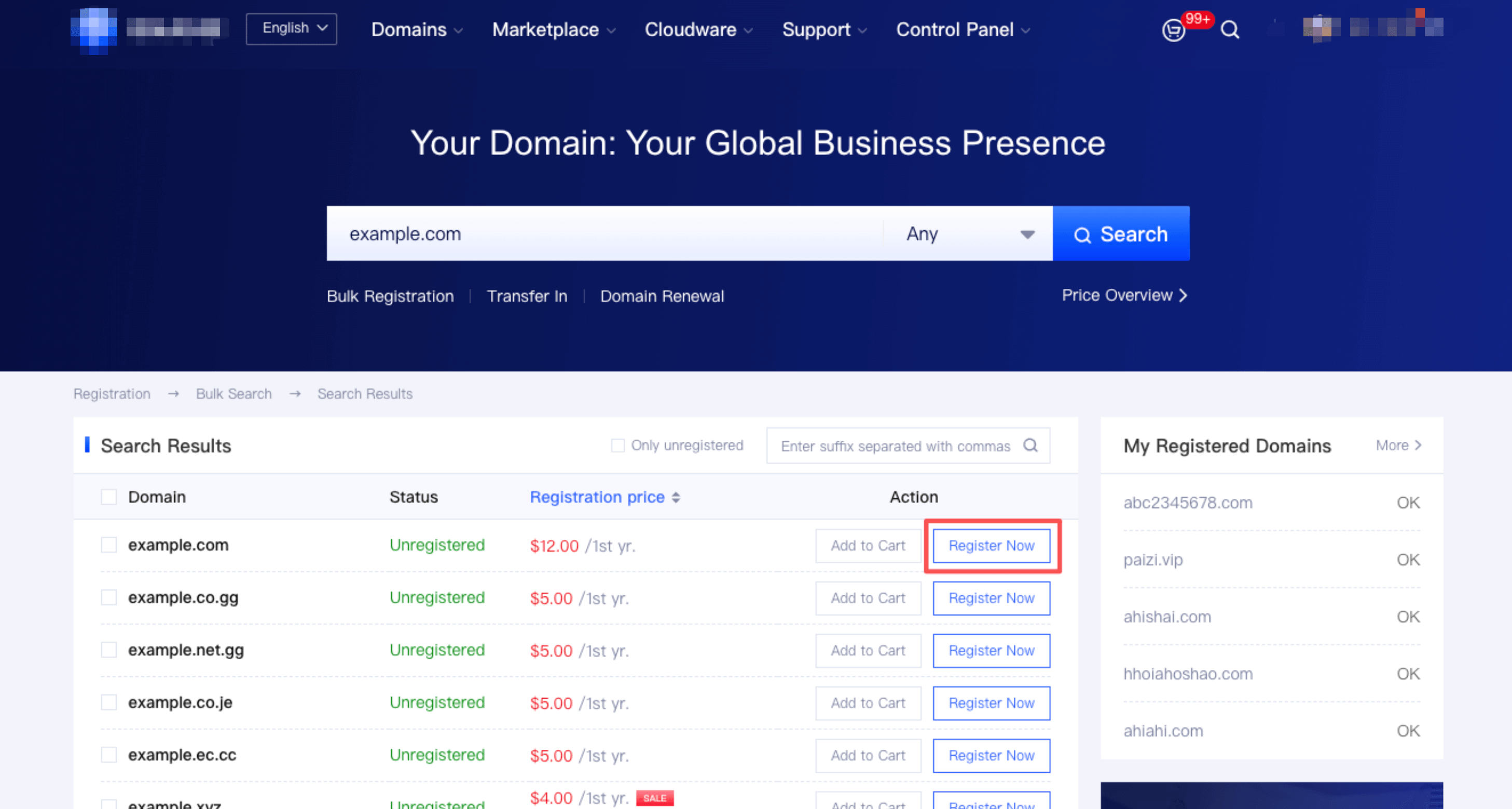The width and height of the screenshot is (1512, 809).
Task: Tick the select-all Domain header checkbox
Action: (x=108, y=497)
